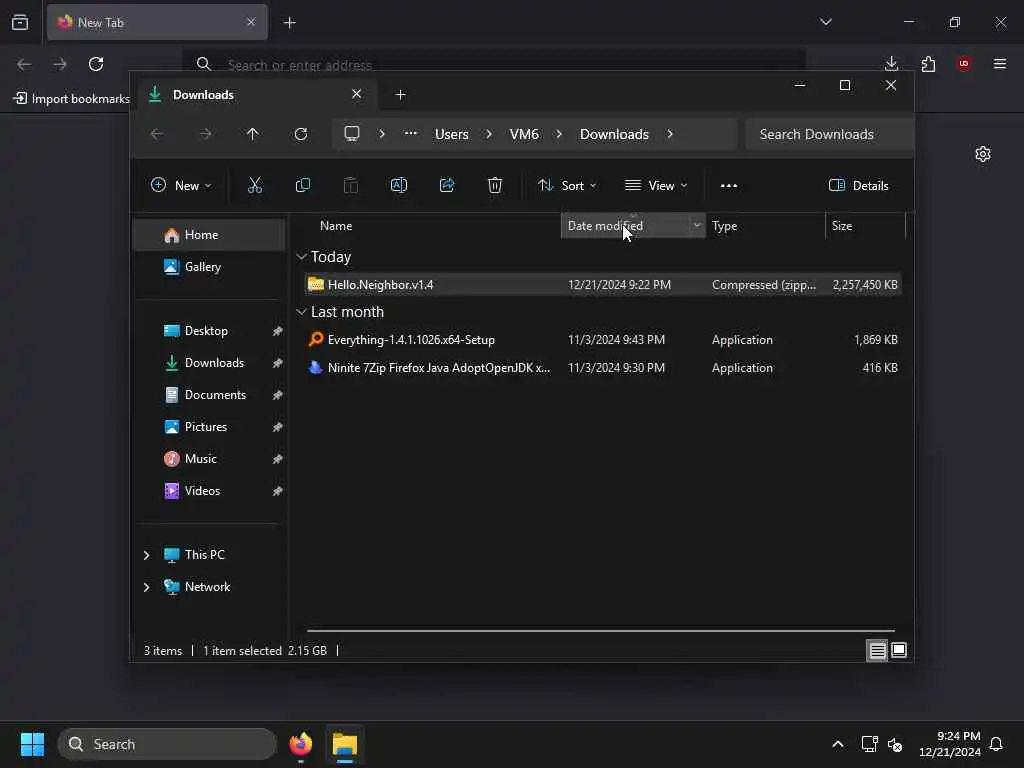Click the Cut scissors icon in Explorer toolbar
Screen dimensions: 1024x768
255,185
